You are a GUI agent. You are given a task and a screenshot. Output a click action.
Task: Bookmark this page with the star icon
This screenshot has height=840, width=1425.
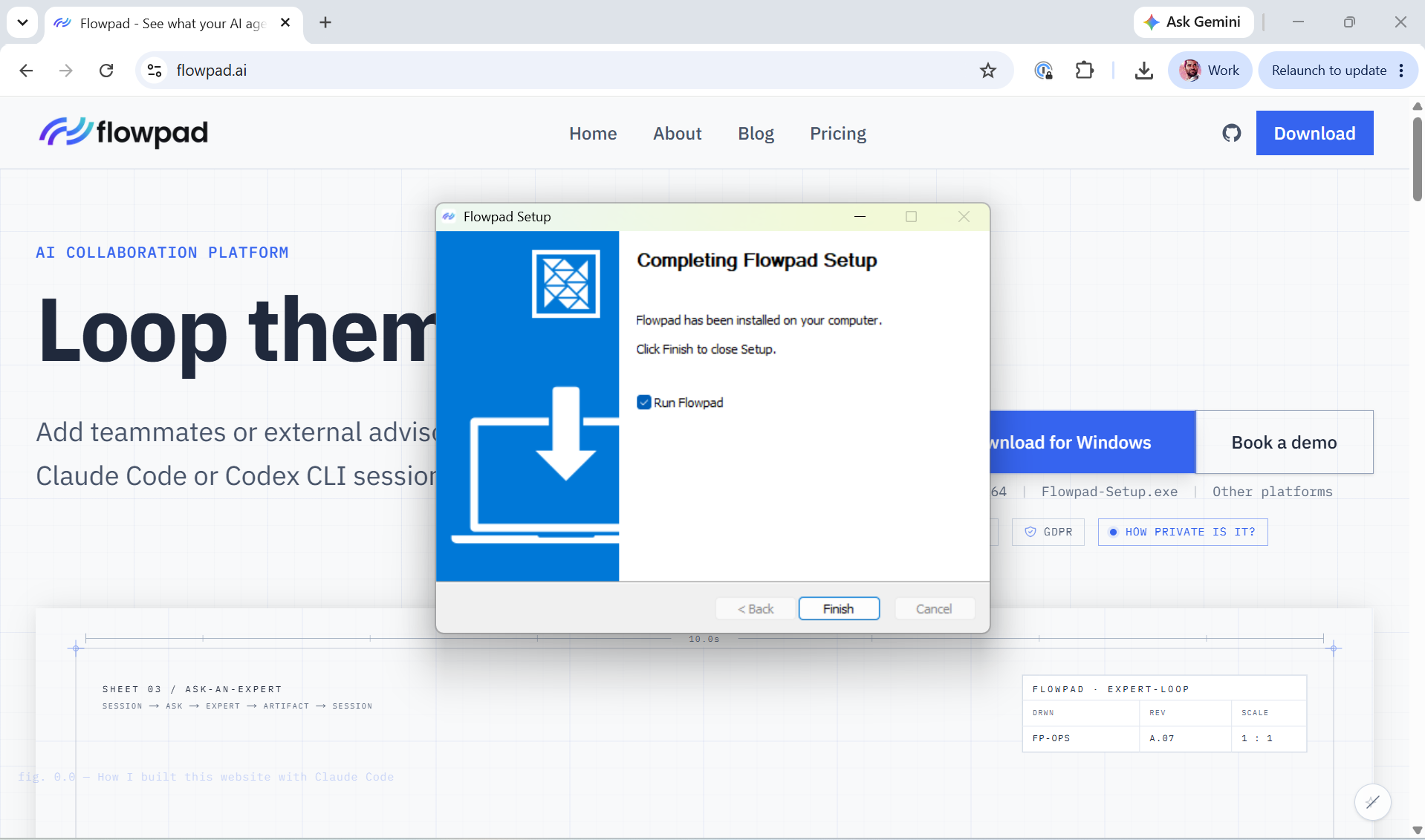(x=987, y=71)
